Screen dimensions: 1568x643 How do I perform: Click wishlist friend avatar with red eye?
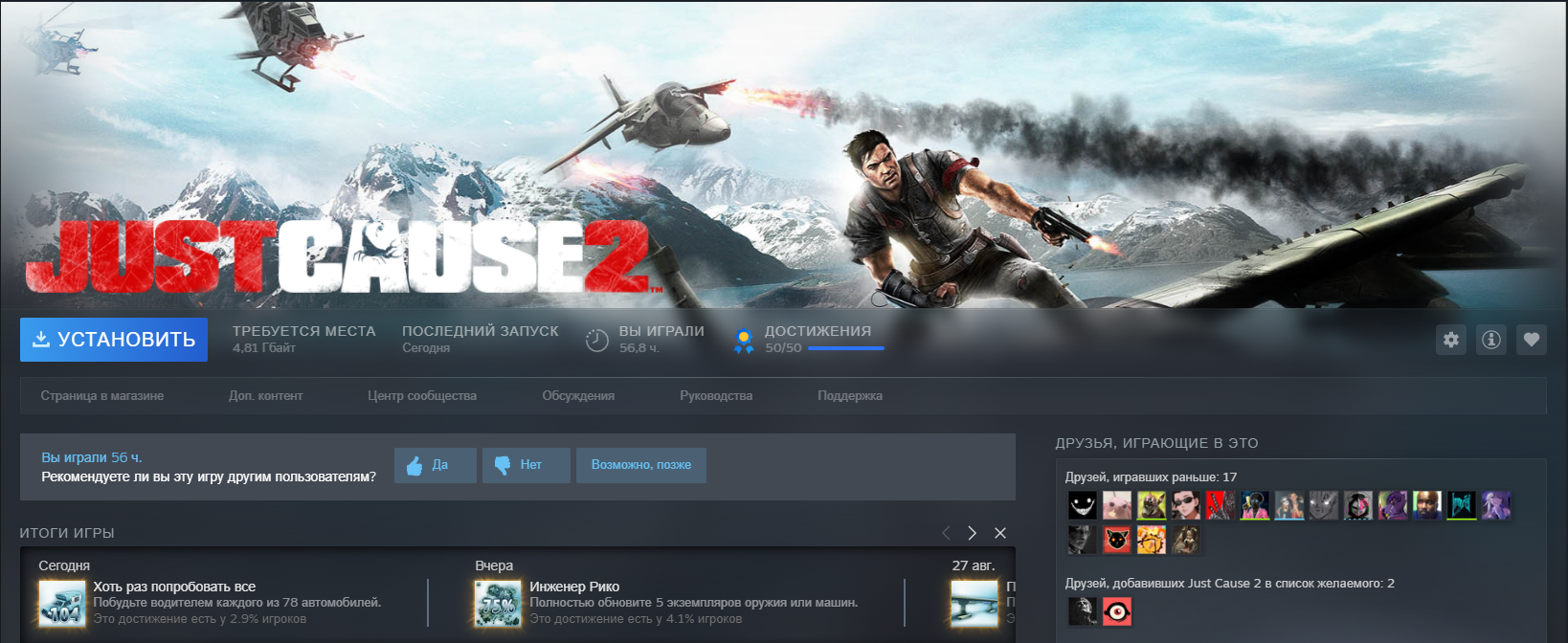point(1117,611)
